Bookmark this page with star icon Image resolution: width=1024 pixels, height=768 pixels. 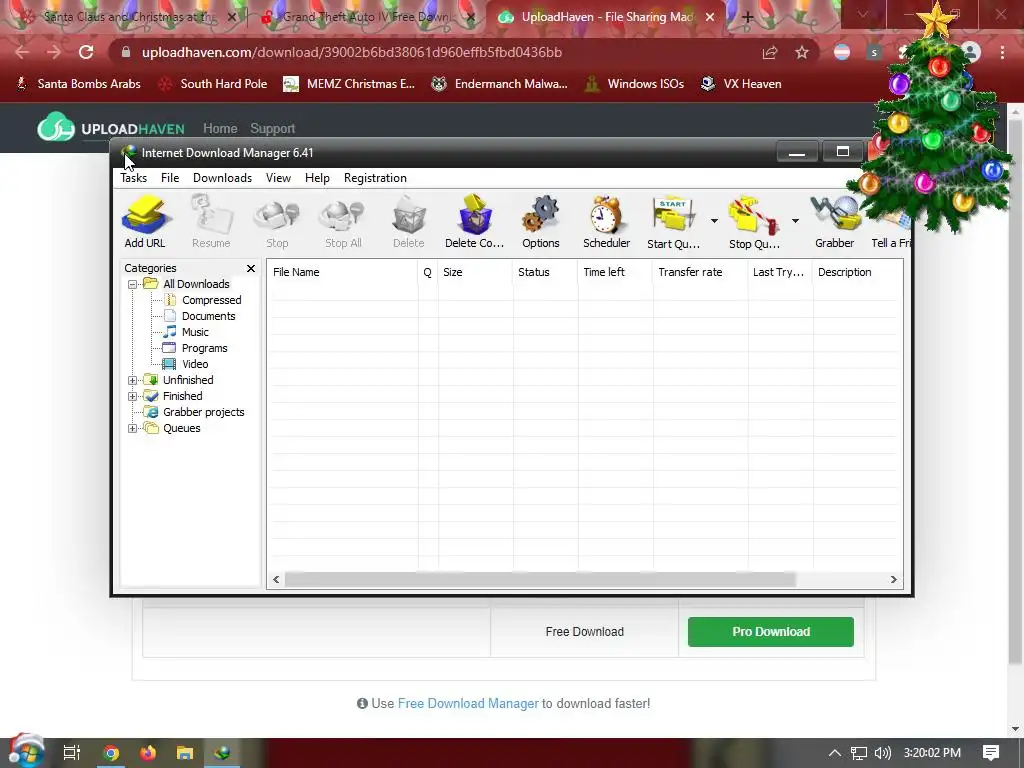point(802,52)
